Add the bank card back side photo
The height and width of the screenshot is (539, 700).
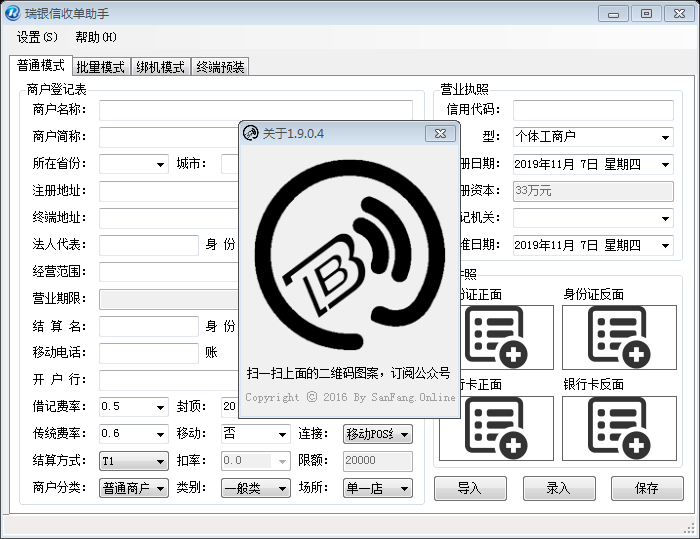(619, 428)
